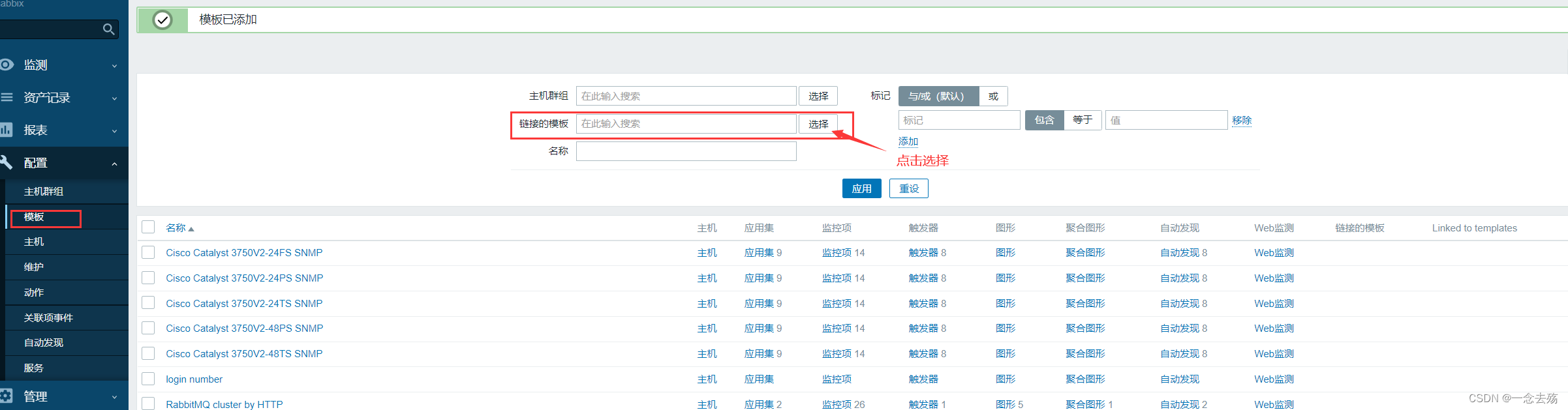Check the Cisco Catalyst 3750V2-24TS SNMP row box
The height and width of the screenshot is (410, 1568).
point(148,303)
